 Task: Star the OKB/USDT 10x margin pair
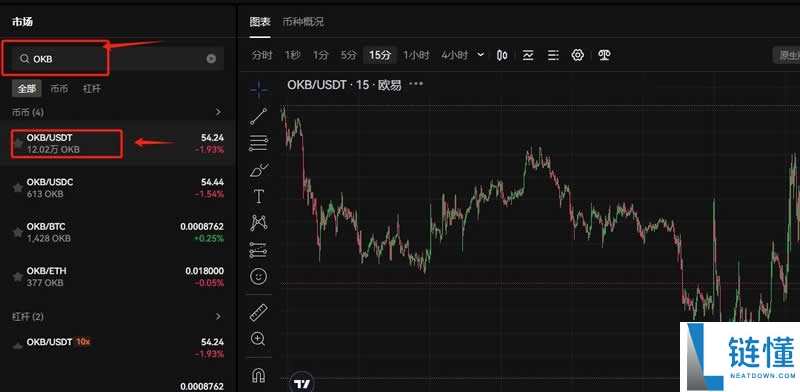18,346
